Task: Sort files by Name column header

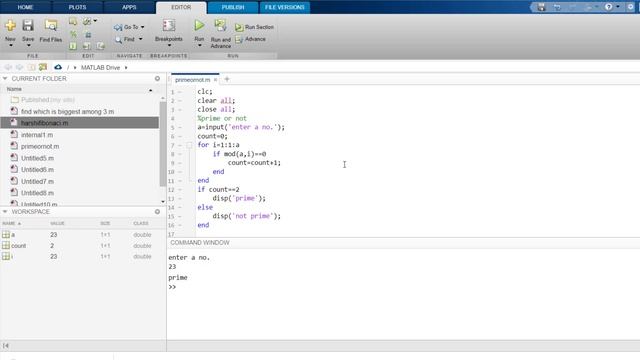Action: [x=78, y=89]
